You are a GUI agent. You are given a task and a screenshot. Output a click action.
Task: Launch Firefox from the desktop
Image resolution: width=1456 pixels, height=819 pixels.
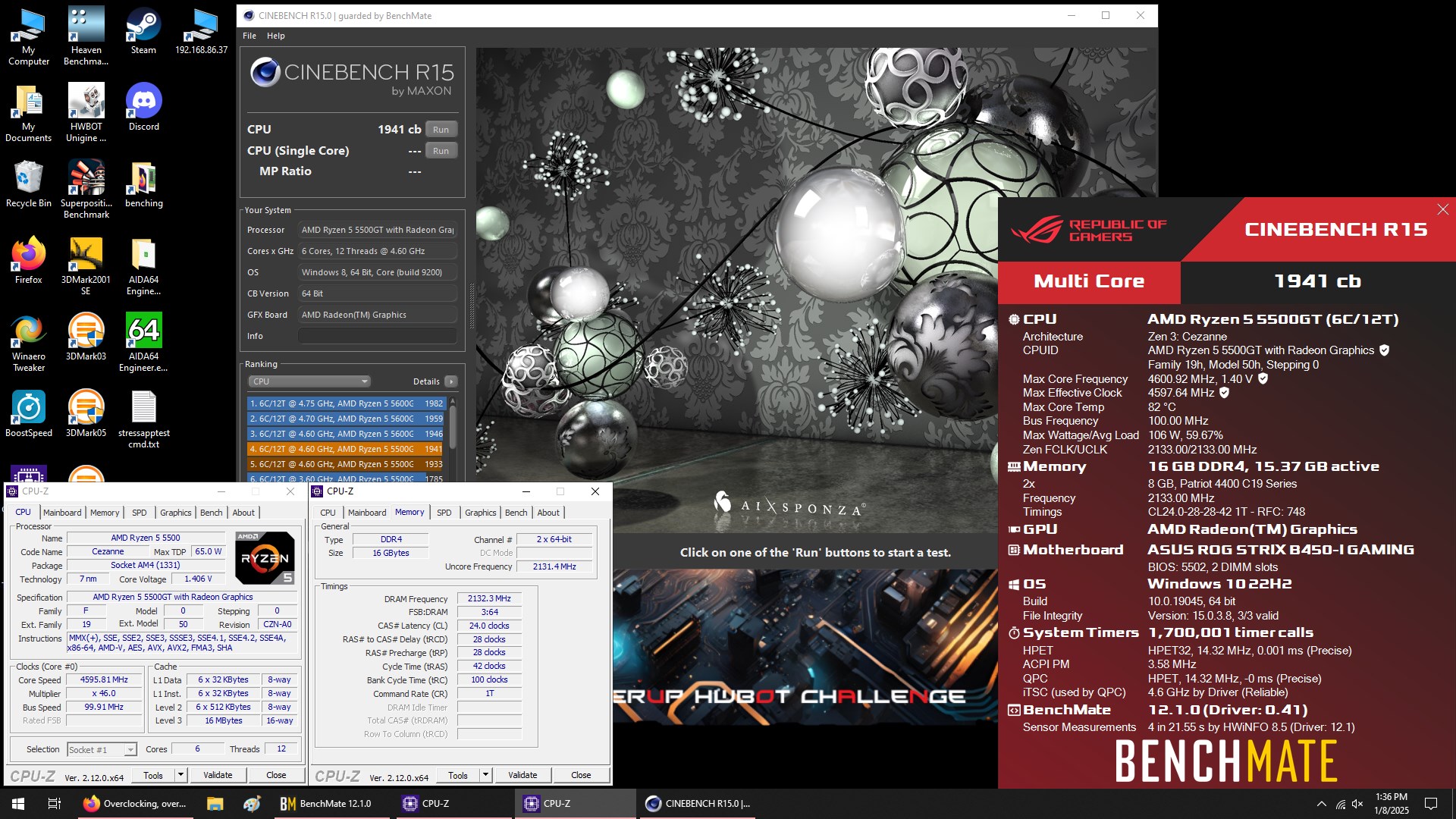[x=28, y=260]
